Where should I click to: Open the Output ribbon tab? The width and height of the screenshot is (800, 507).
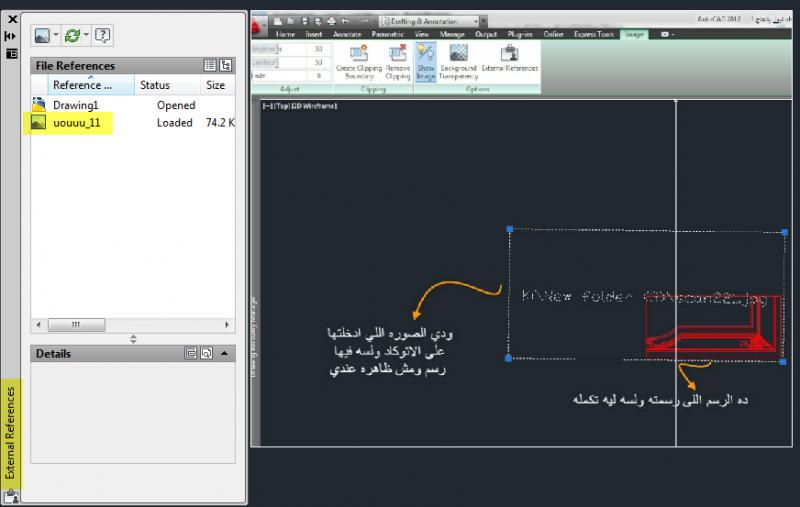pyautogui.click(x=486, y=34)
